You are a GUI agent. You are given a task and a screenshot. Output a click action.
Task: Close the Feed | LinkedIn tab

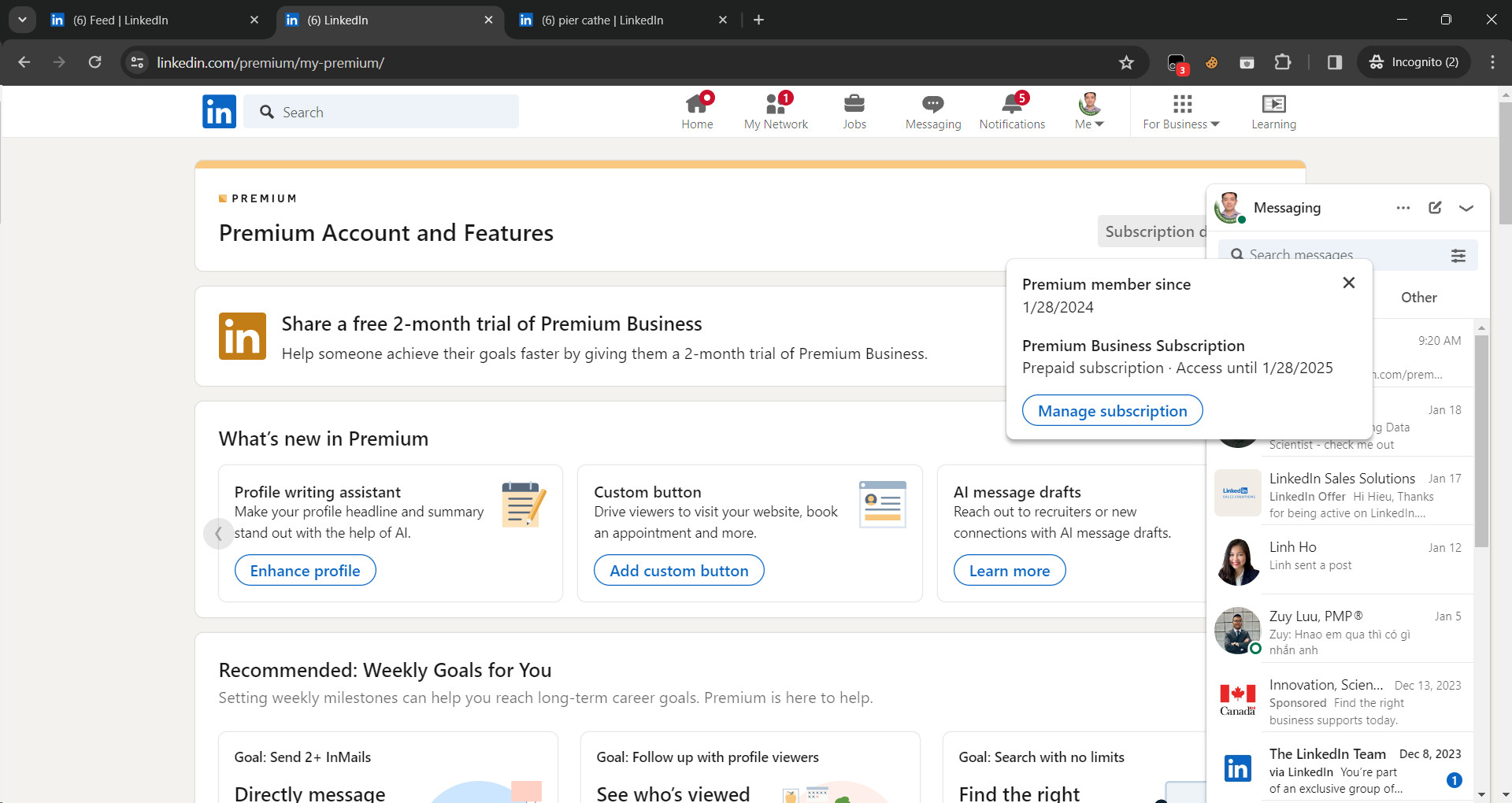tap(254, 20)
